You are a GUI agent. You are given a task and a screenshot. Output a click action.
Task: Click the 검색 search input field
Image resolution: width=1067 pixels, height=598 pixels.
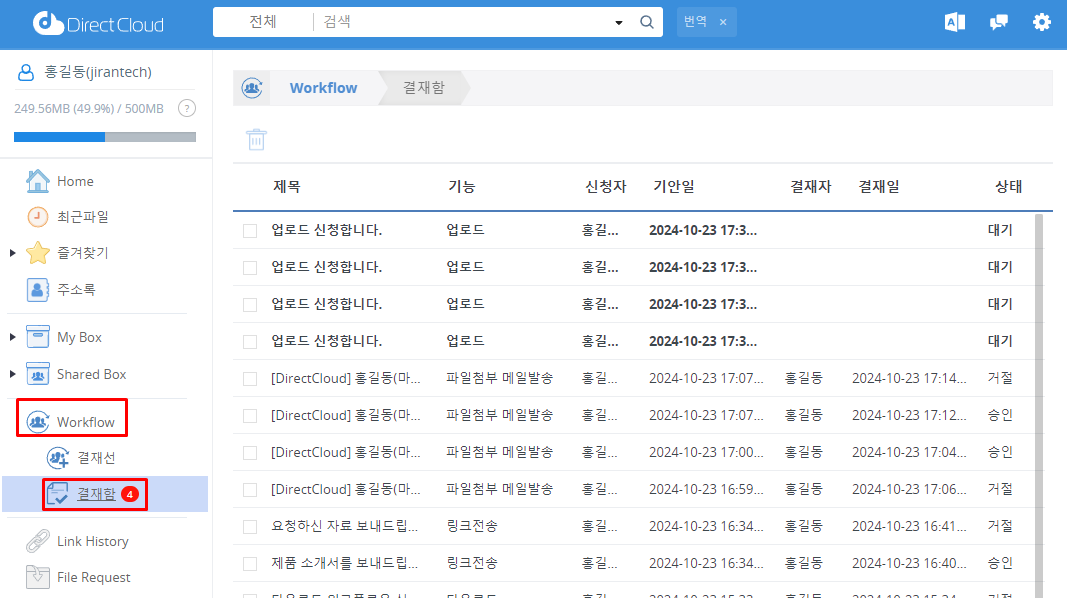click(463, 22)
